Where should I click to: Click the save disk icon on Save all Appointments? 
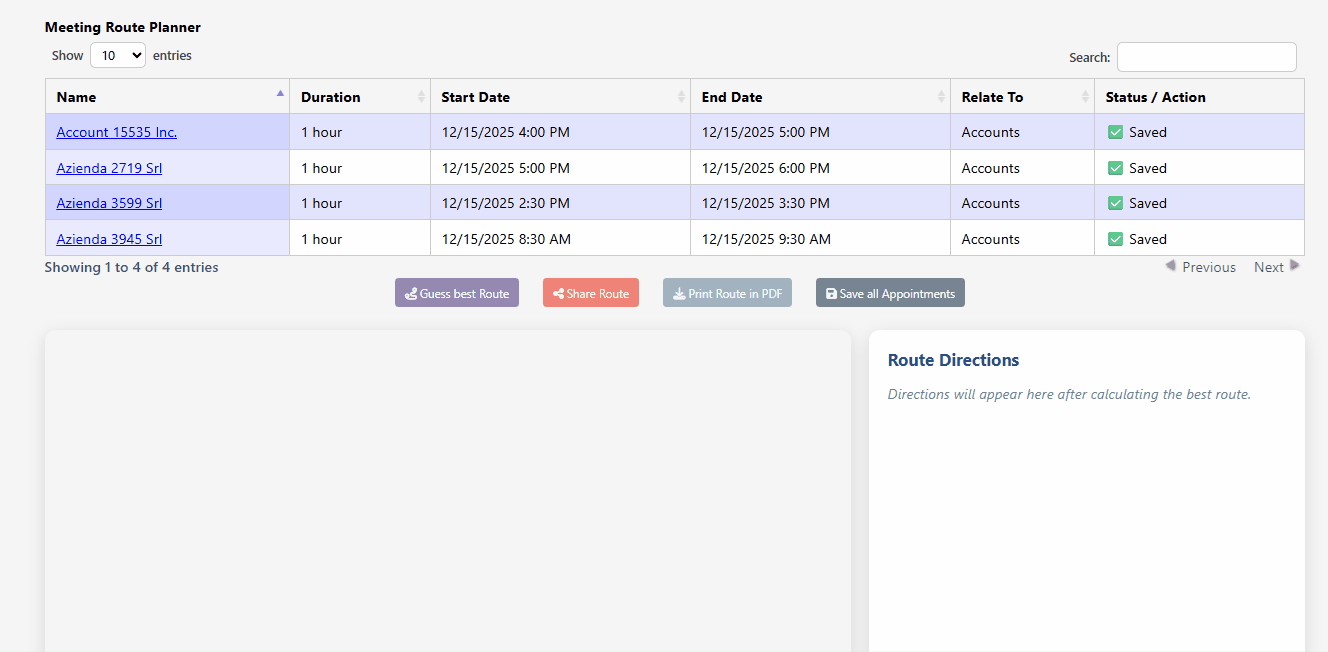tap(831, 292)
